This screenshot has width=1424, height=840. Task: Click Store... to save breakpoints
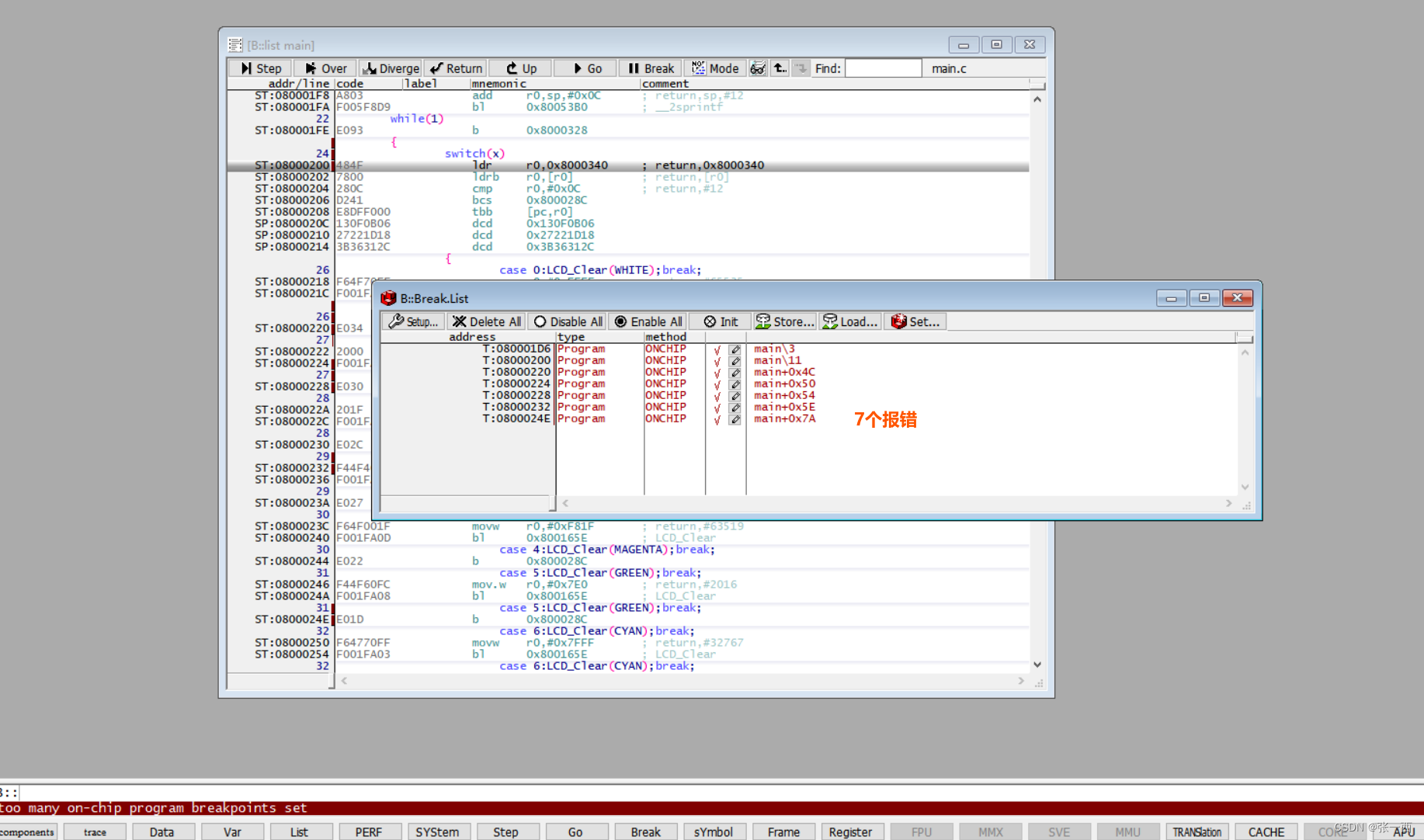coord(784,321)
